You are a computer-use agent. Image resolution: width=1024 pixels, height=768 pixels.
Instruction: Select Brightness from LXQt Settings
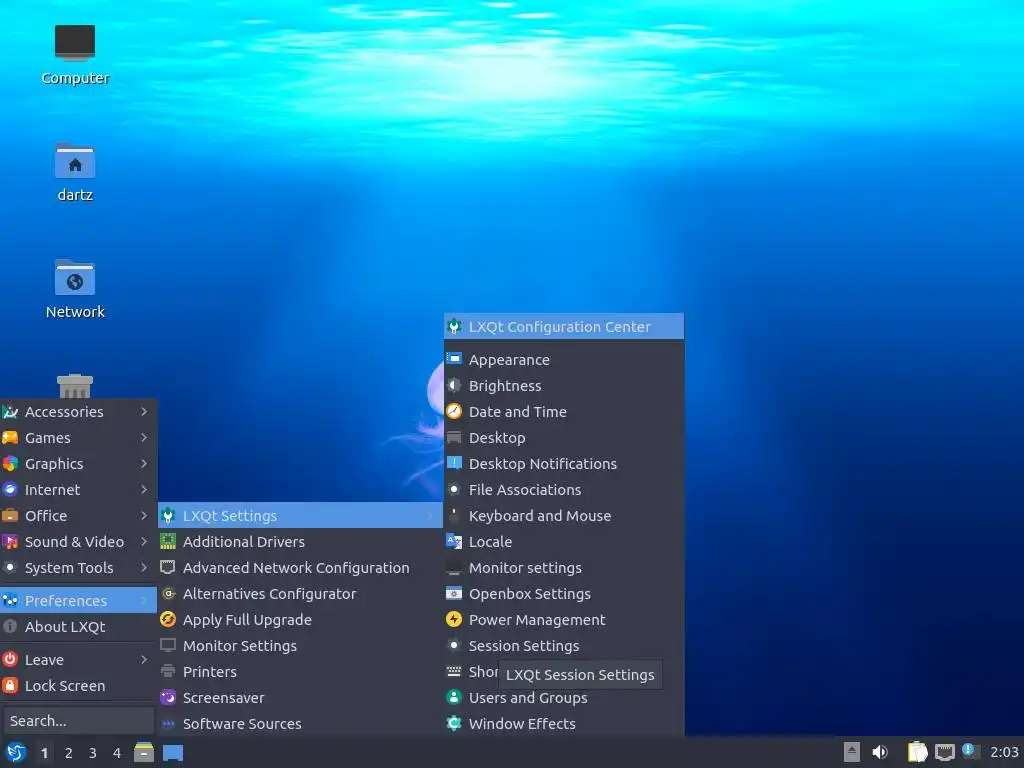[564, 385]
